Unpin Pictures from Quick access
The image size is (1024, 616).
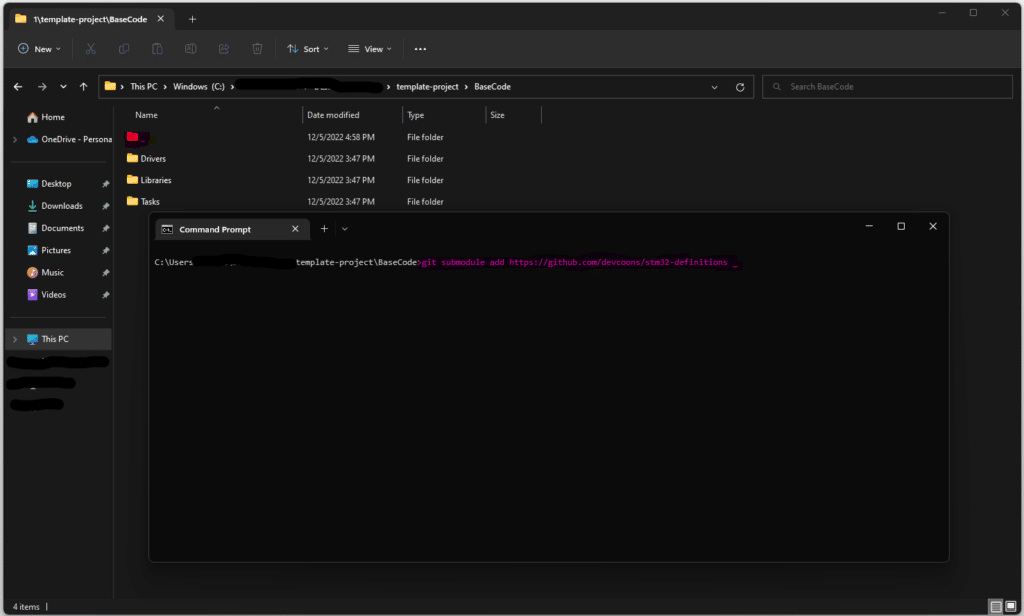click(x=106, y=251)
